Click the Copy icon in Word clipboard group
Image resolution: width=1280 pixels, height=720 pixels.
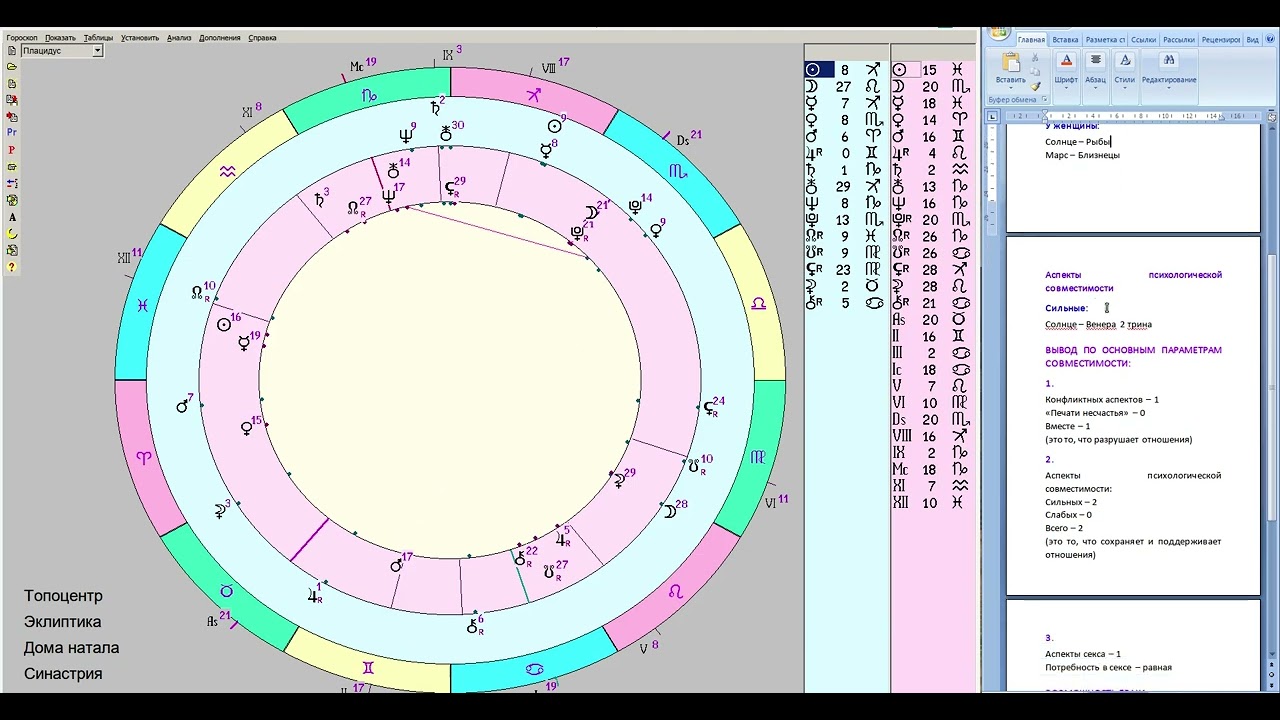tap(1035, 72)
